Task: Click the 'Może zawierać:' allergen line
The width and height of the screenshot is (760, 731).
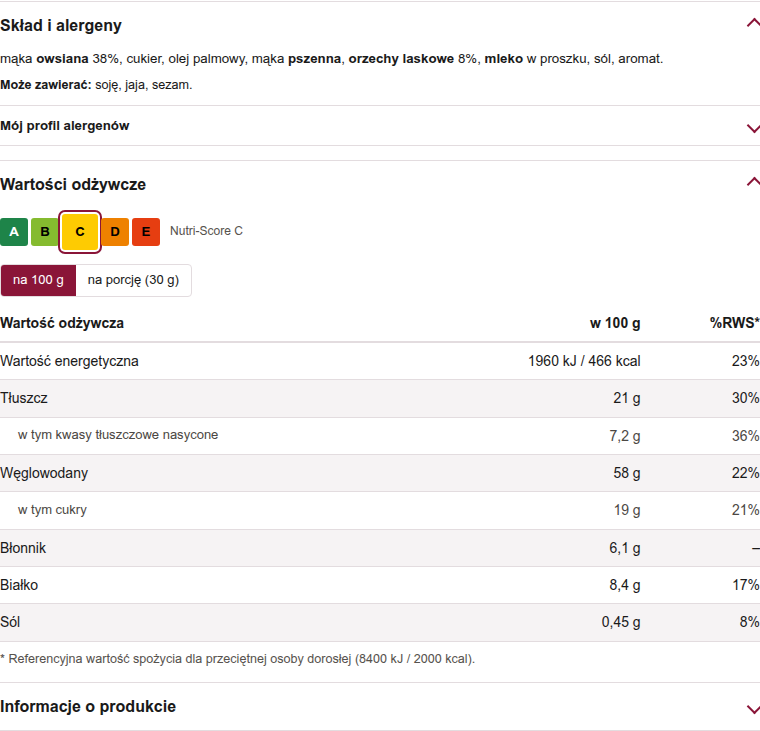Action: click(96, 85)
